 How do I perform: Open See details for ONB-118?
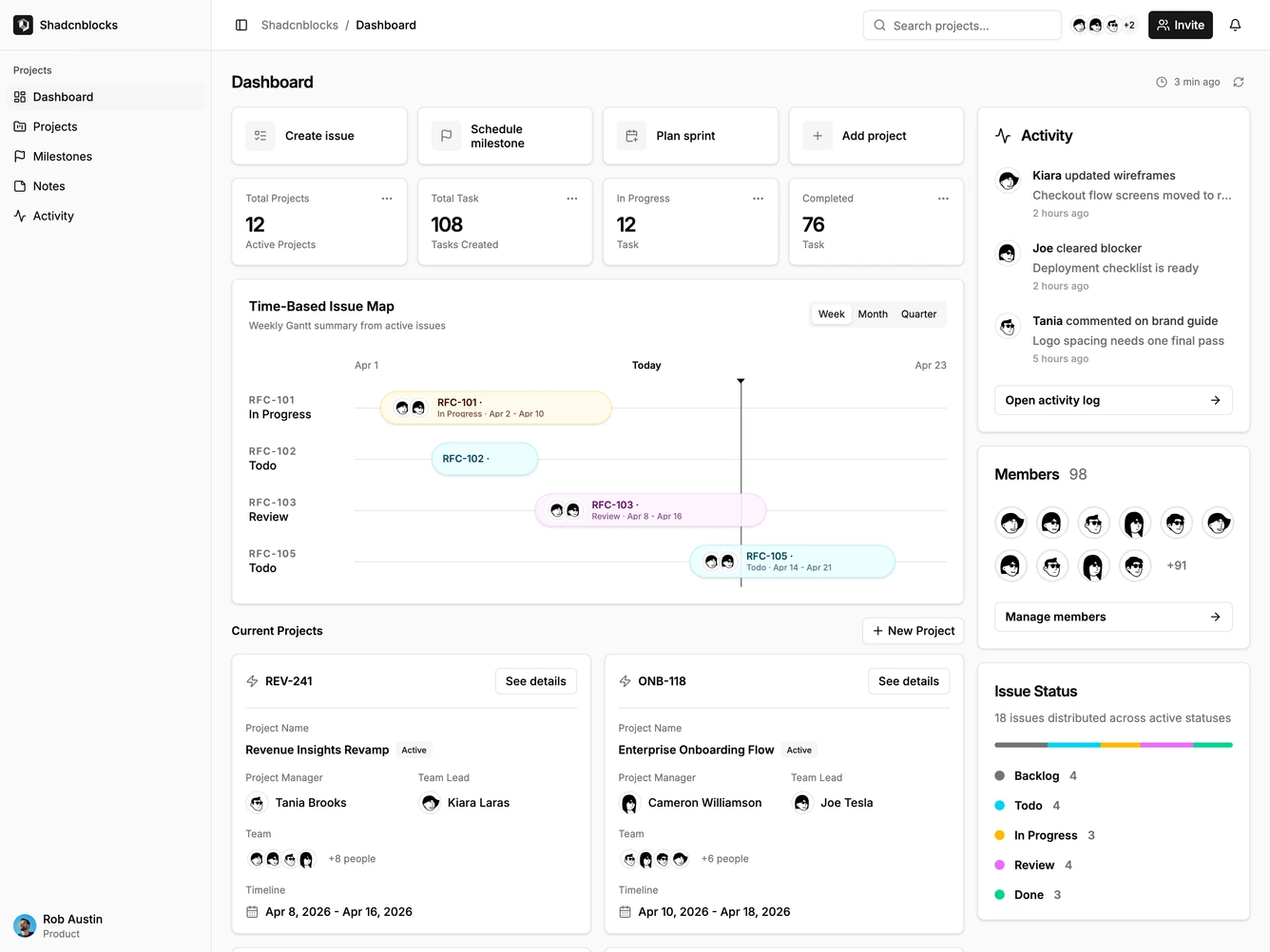coord(909,681)
